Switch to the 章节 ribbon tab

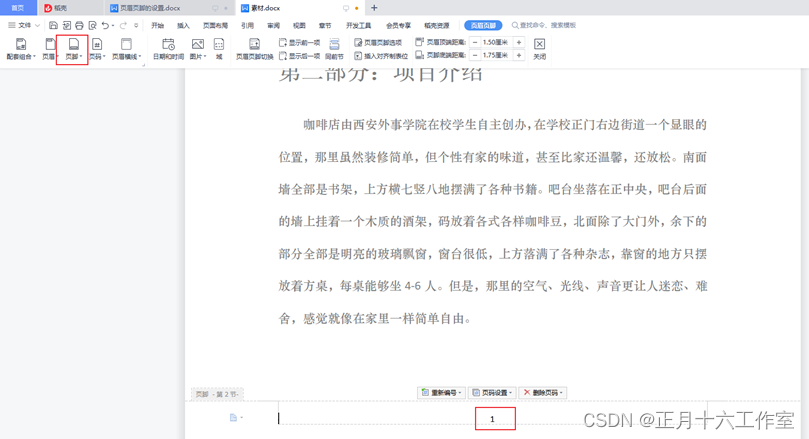coord(325,25)
